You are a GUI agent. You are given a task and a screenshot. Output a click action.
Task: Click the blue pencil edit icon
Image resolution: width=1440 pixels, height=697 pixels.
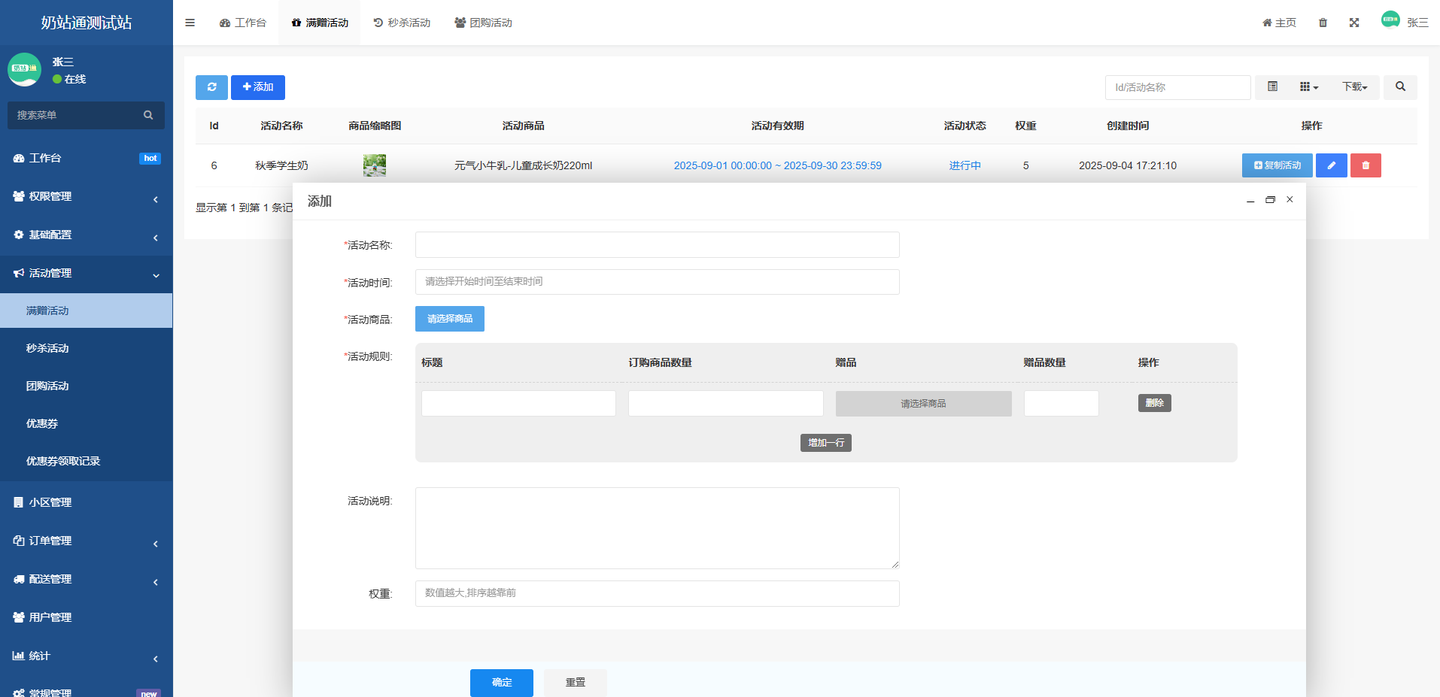click(1331, 166)
